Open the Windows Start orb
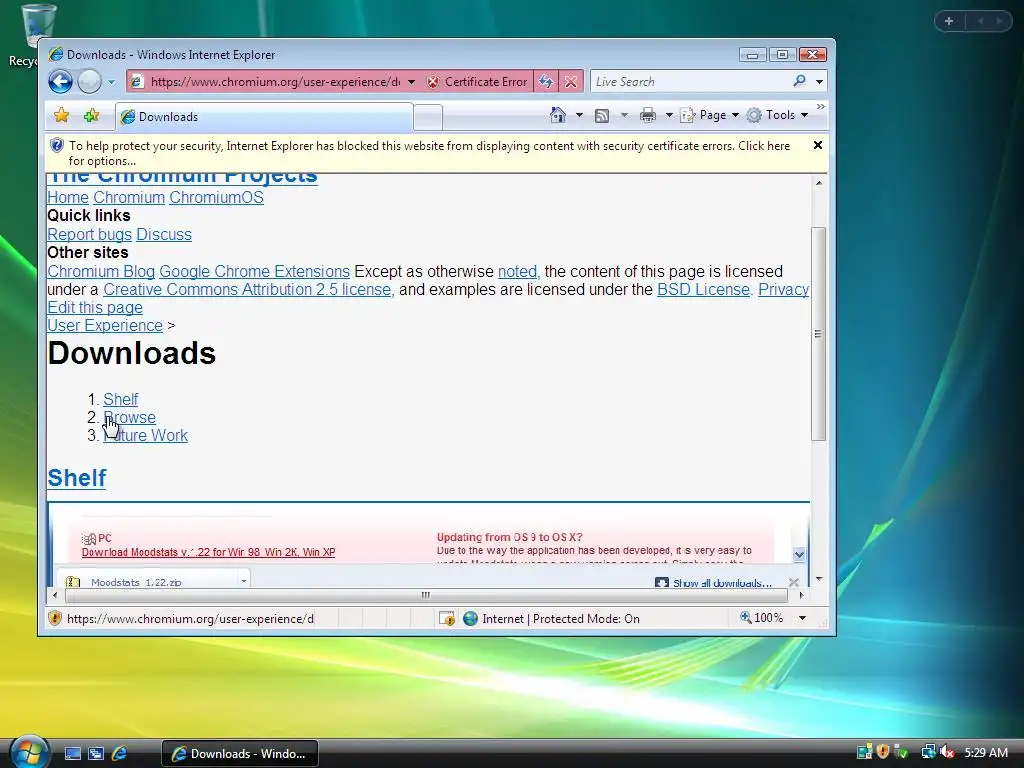The height and width of the screenshot is (768, 1024). coord(29,752)
